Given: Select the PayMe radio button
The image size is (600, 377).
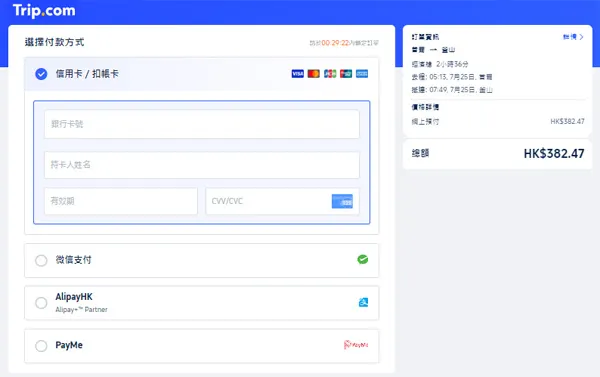Looking at the screenshot, I should (41, 346).
